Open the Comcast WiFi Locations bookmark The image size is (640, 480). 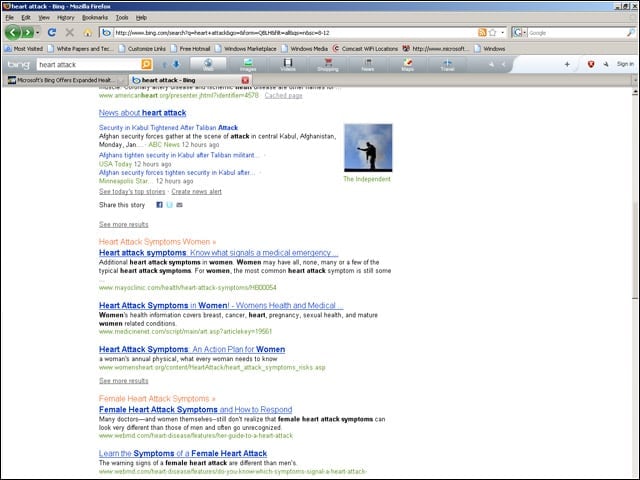click(x=365, y=49)
